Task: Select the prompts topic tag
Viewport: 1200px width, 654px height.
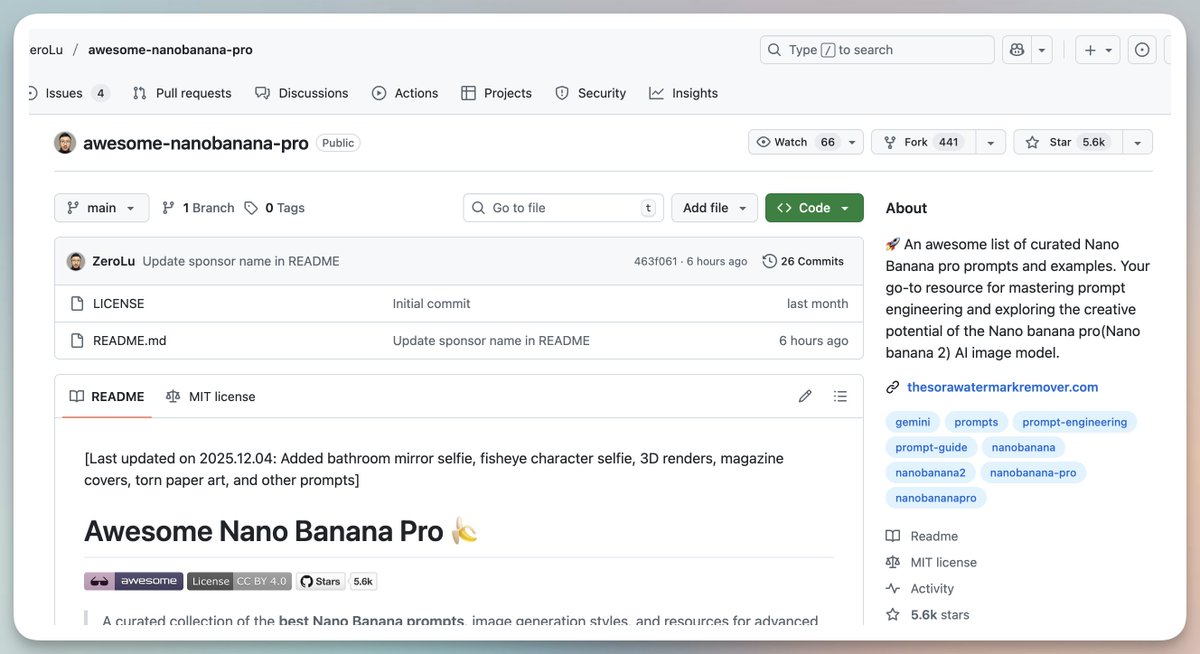Action: tap(976, 422)
